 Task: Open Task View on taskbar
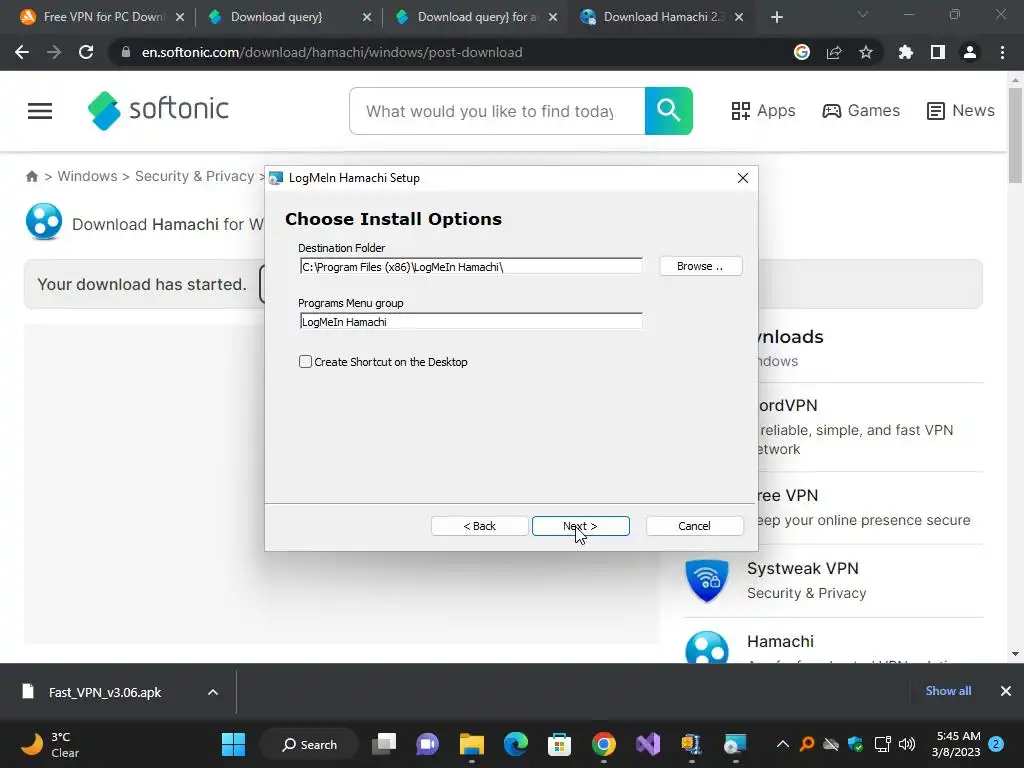point(384,744)
